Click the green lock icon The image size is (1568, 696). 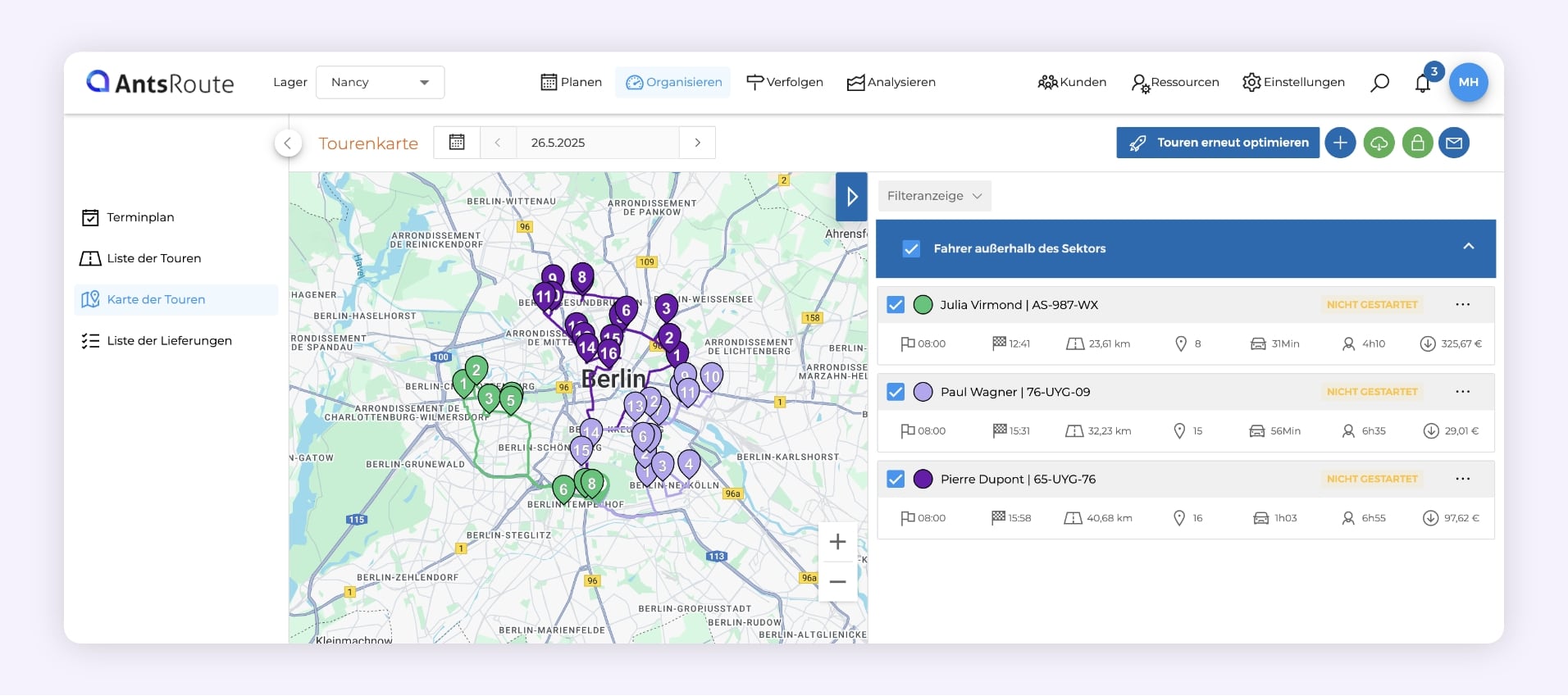[x=1417, y=143]
